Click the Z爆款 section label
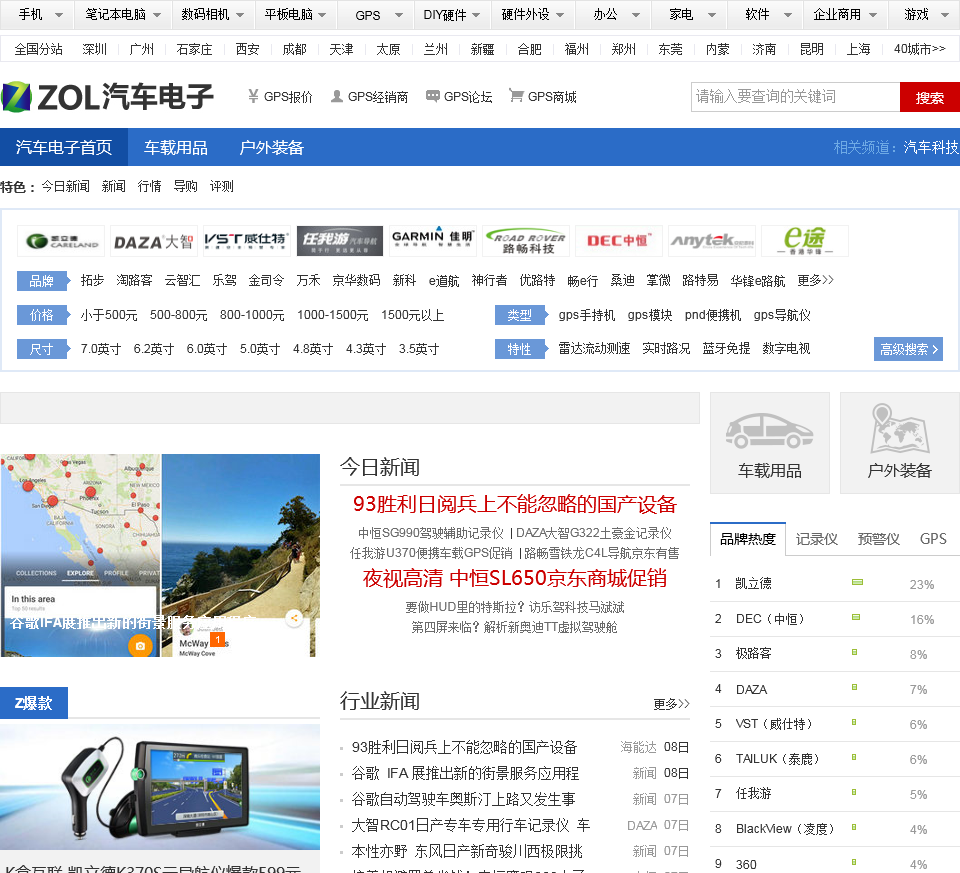 click(x=34, y=703)
